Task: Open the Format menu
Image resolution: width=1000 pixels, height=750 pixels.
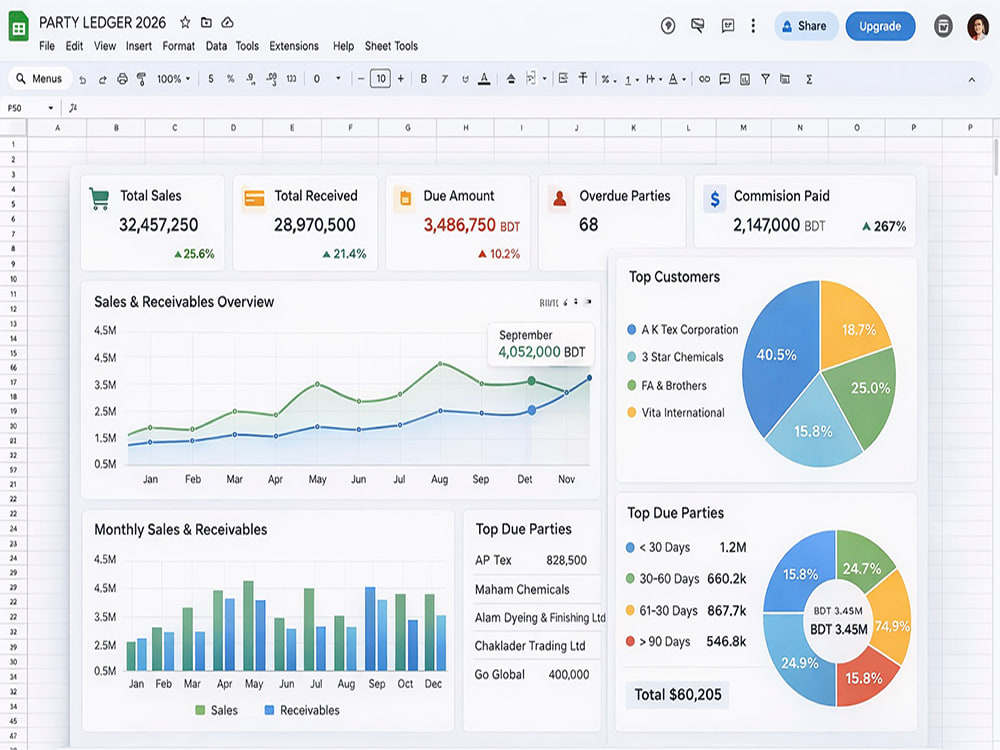Action: (x=179, y=46)
